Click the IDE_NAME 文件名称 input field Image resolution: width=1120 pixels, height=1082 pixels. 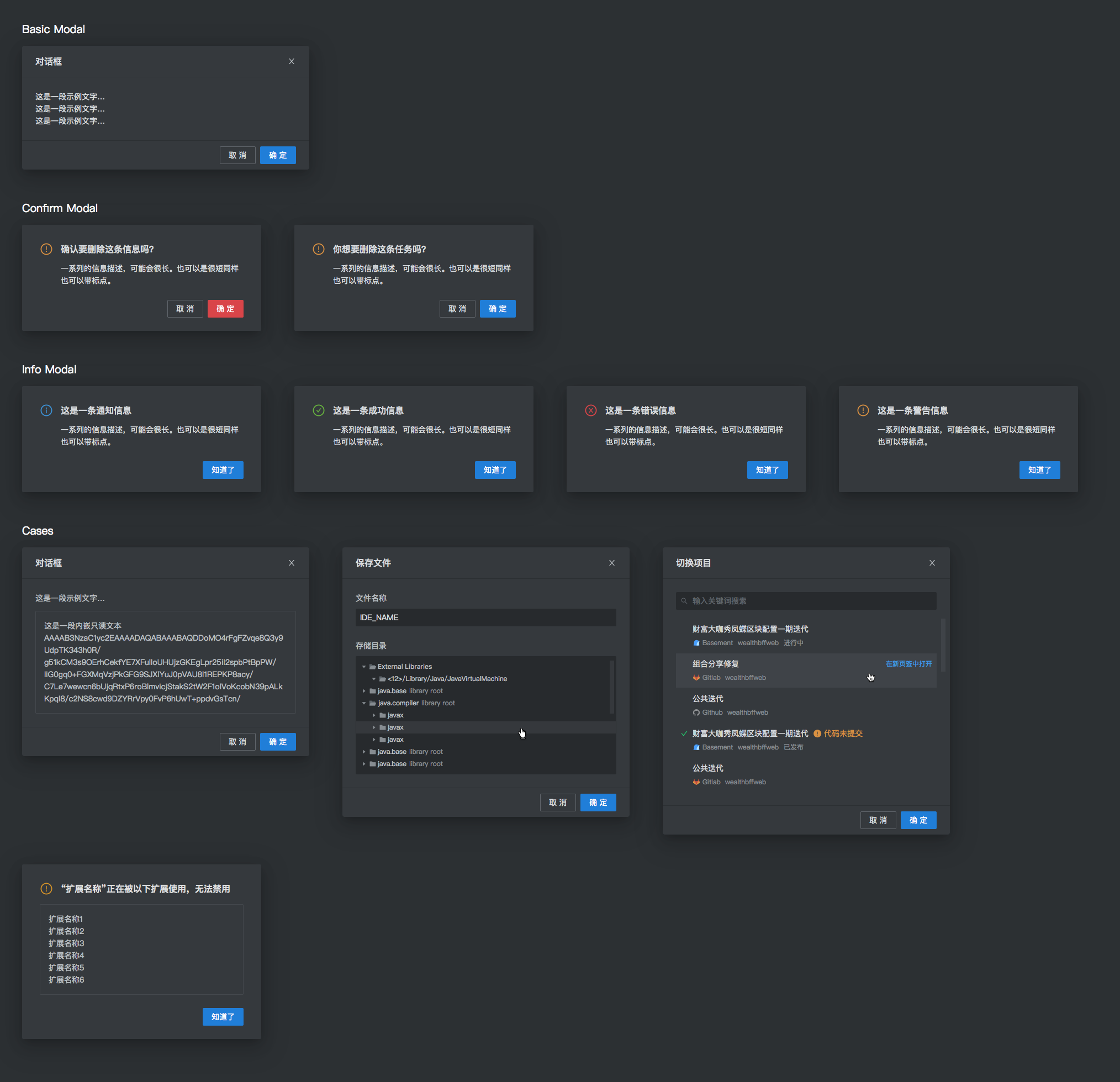point(485,617)
